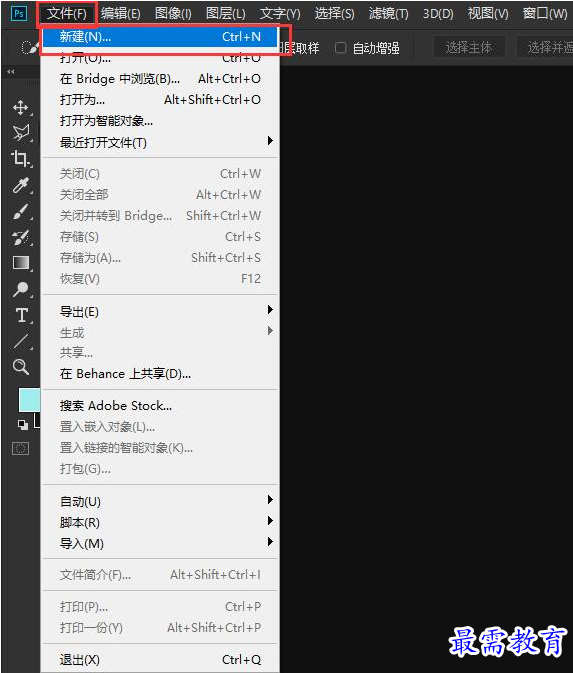This screenshot has width=573, height=673.
Task: Click the Quick Selection tool preset icon
Action: pos(30,47)
